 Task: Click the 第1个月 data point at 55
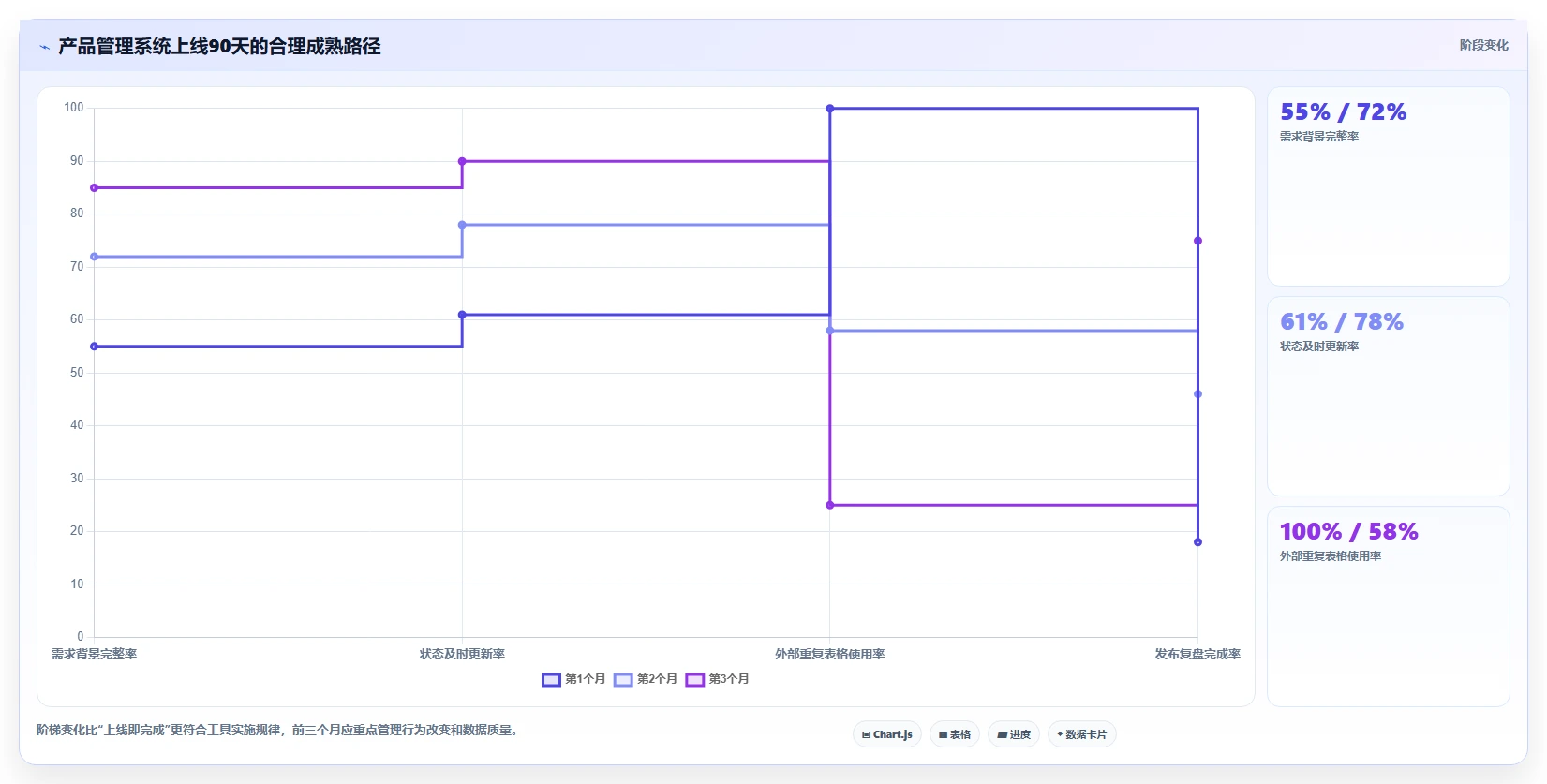point(94,347)
